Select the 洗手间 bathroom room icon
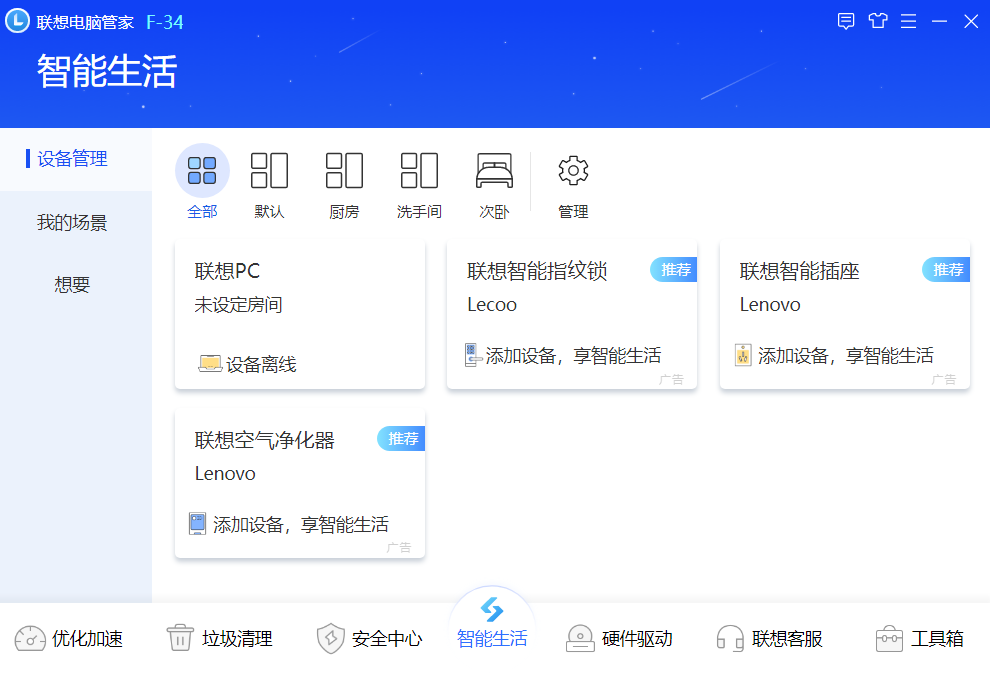This screenshot has width=990, height=673. tap(419, 170)
